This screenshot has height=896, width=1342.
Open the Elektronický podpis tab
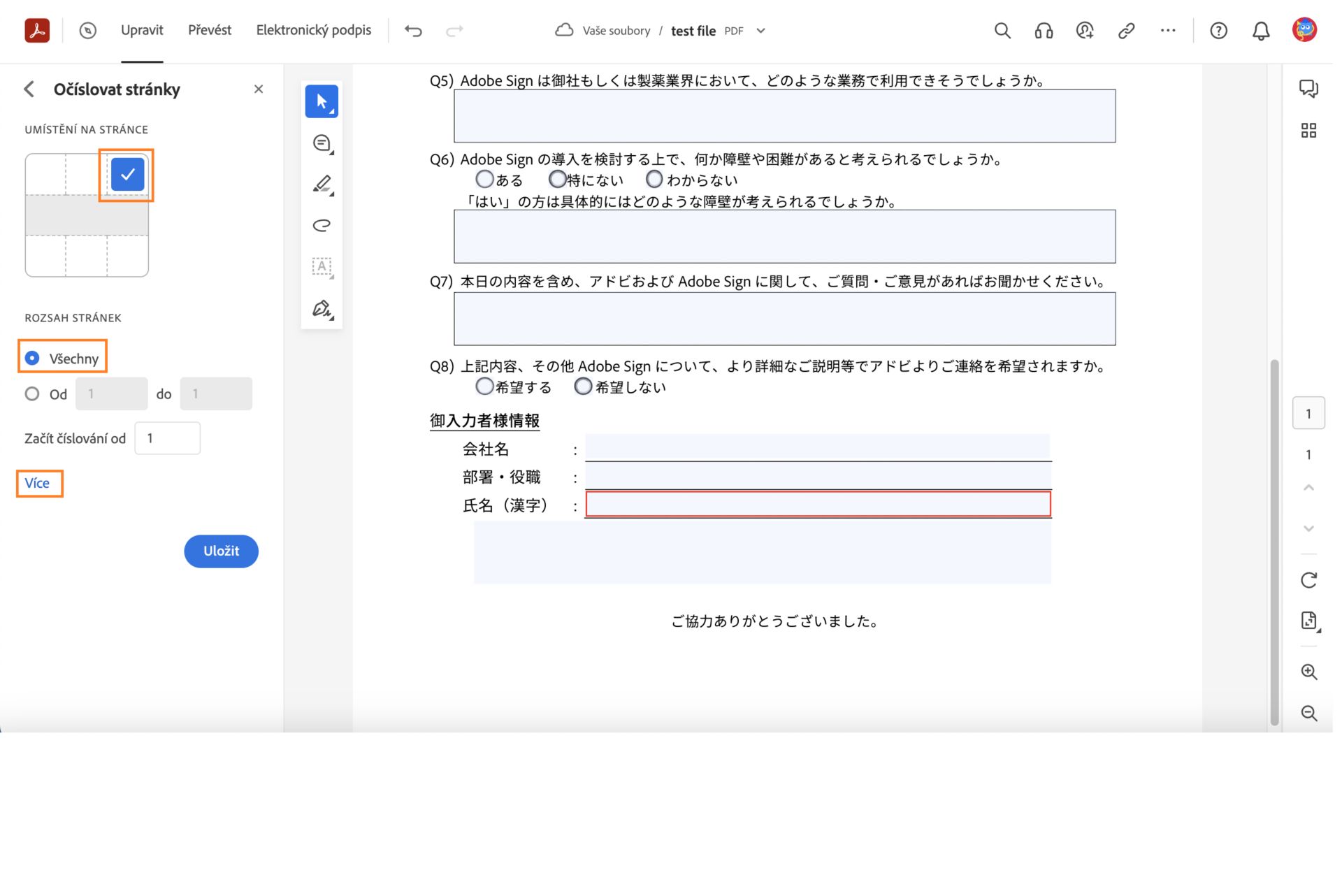pyautogui.click(x=314, y=30)
